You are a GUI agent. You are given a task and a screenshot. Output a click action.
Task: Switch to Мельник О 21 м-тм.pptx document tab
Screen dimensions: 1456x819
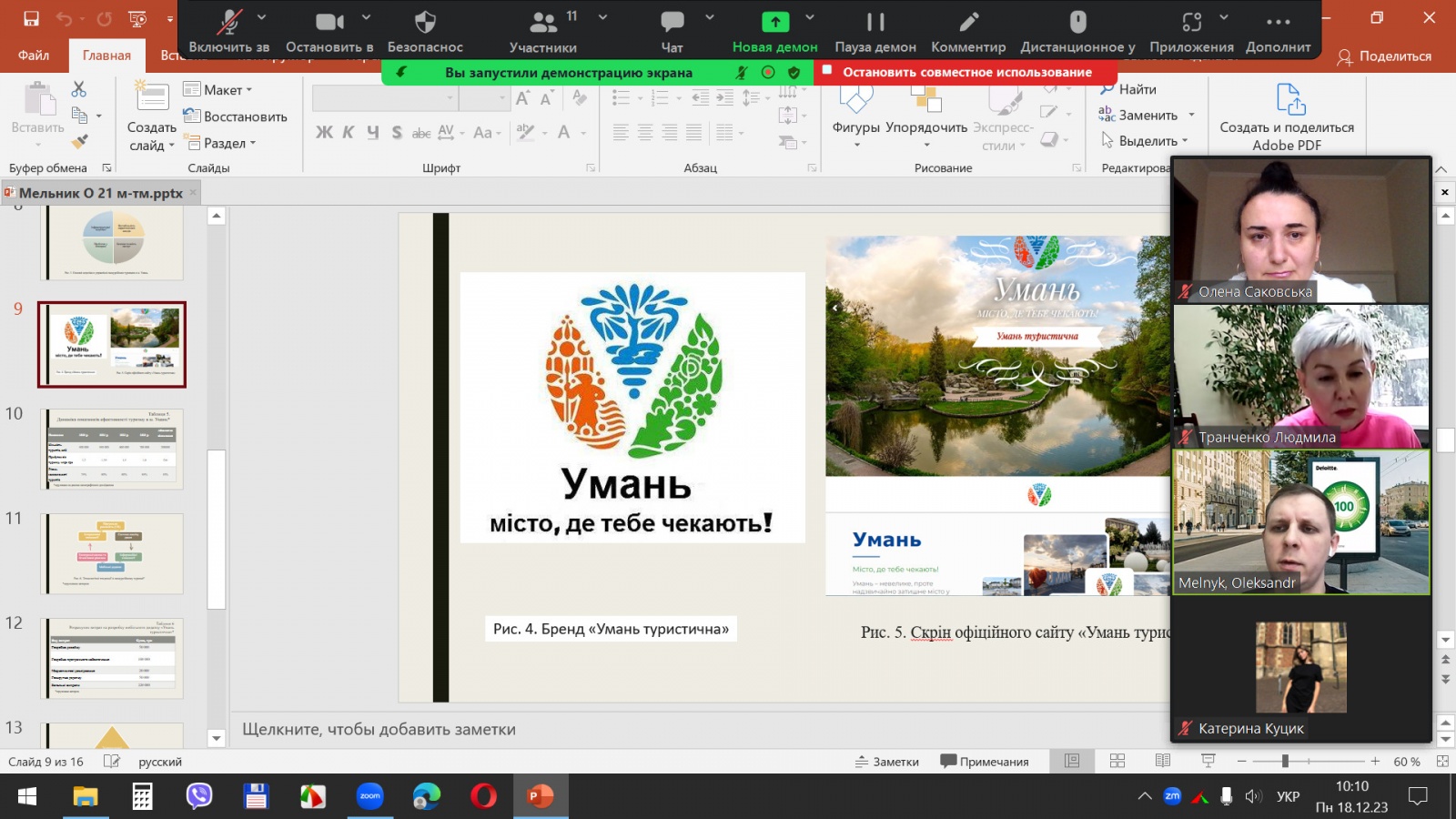100,193
